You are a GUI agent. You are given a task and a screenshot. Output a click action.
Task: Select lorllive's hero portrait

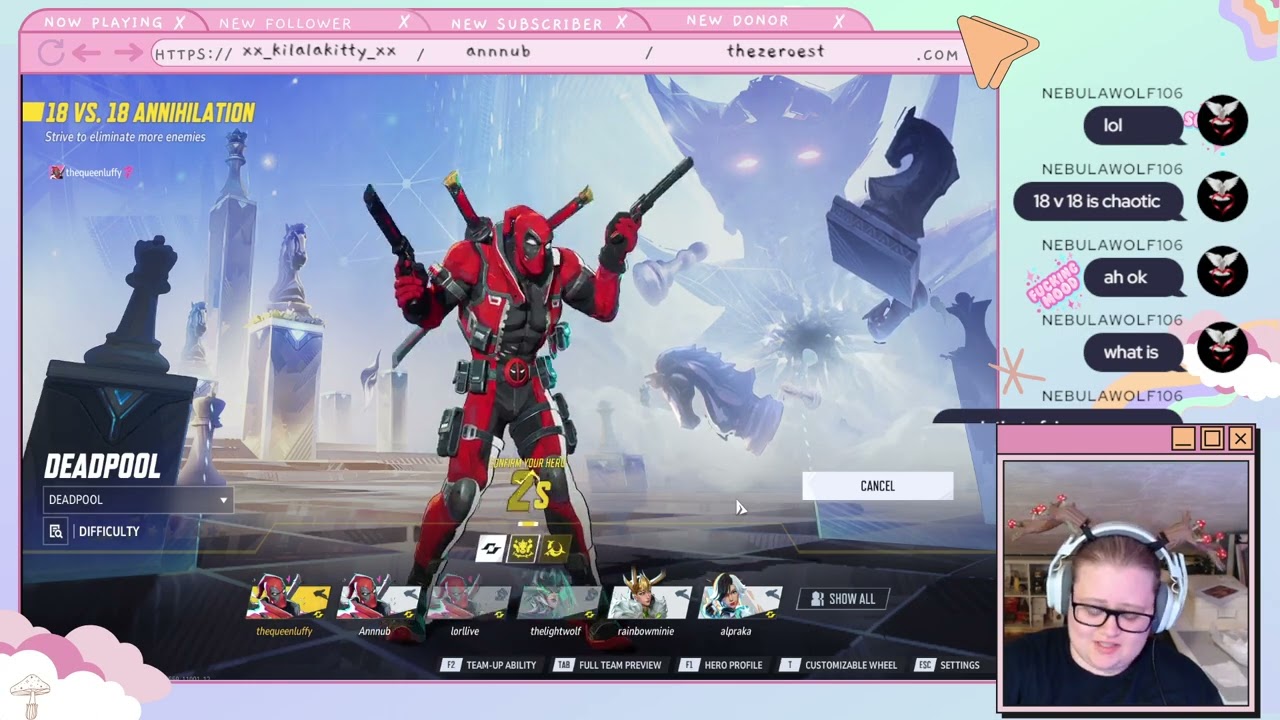[x=468, y=598]
